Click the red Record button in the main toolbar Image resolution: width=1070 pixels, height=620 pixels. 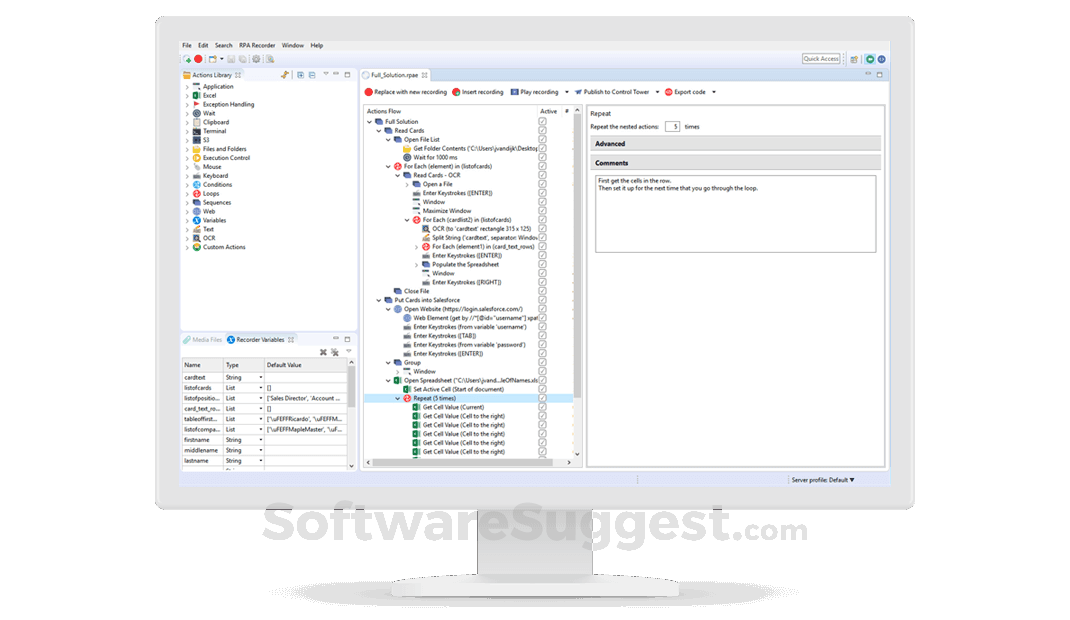(199, 59)
